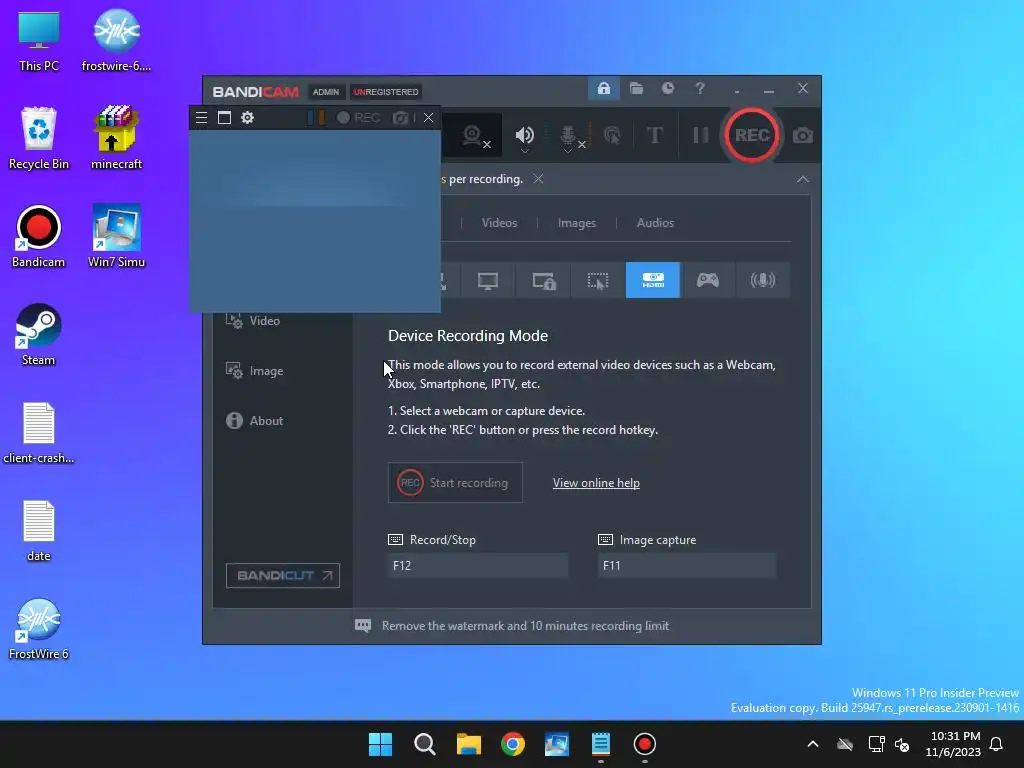Open File Explorer from the taskbar
The width and height of the screenshot is (1024, 768).
click(x=468, y=744)
